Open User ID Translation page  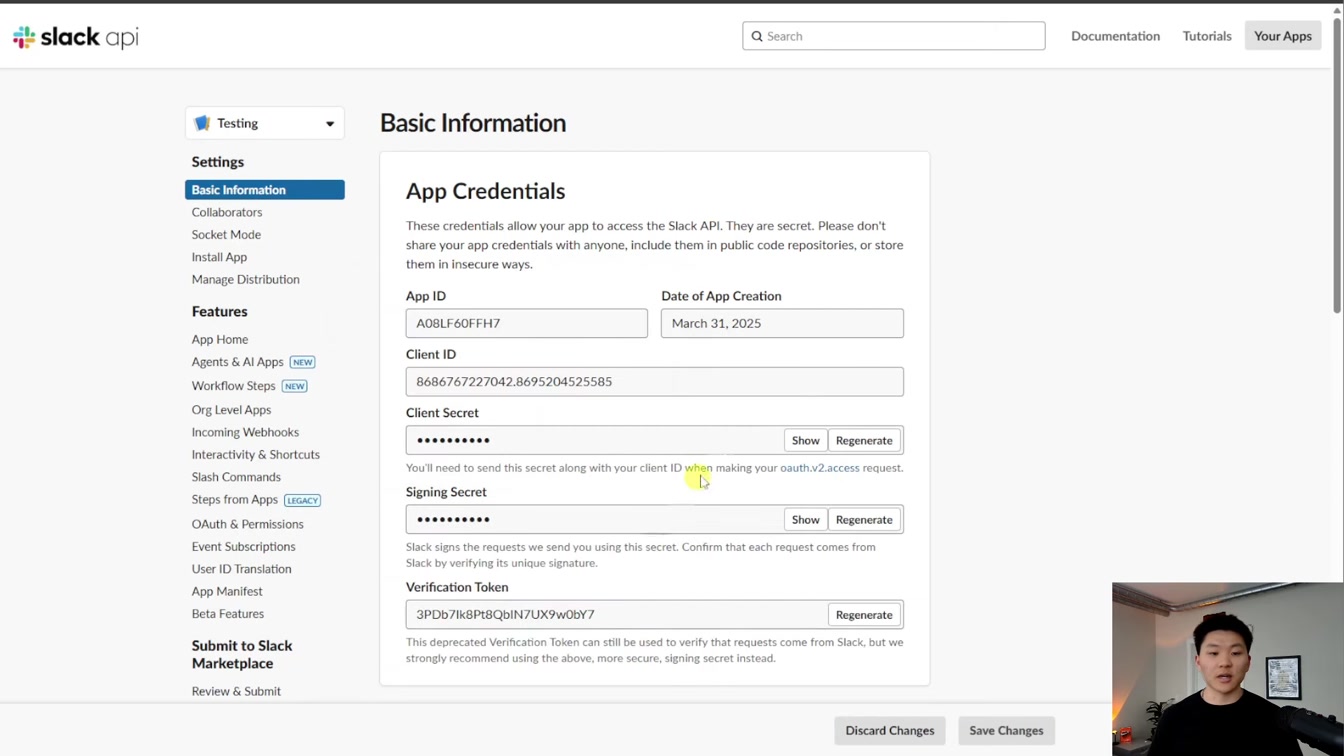click(241, 569)
